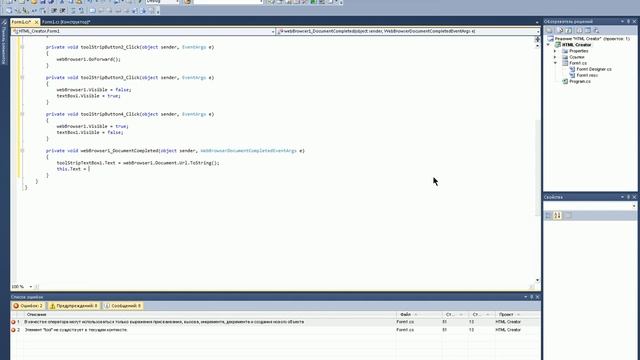Click Display Object Member List toolbar icon

[9, 11]
